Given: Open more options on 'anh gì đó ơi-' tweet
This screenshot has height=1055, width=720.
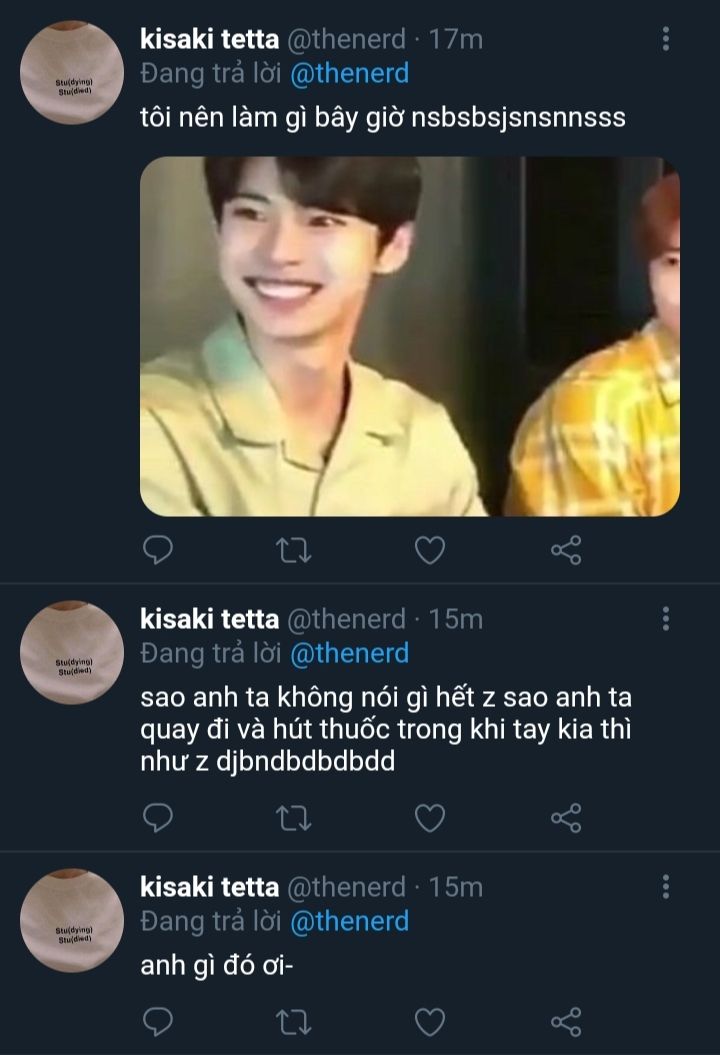Looking at the screenshot, I should (x=666, y=887).
